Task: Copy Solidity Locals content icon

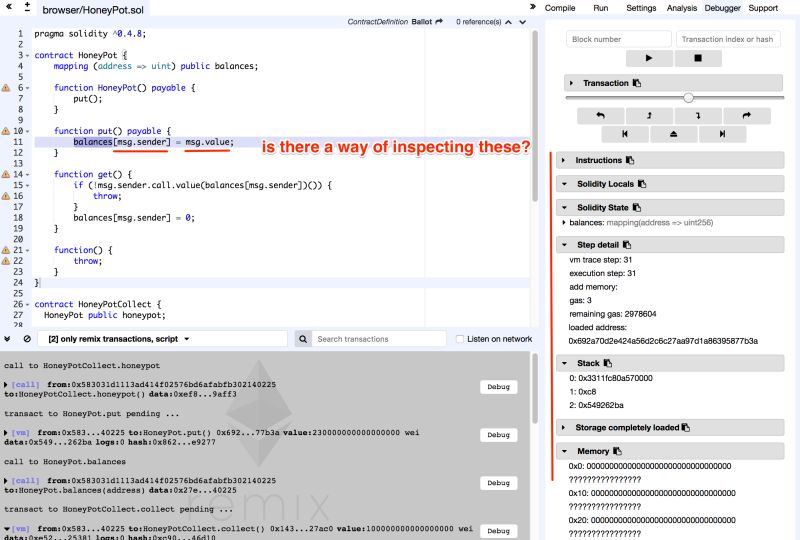Action: click(x=642, y=184)
